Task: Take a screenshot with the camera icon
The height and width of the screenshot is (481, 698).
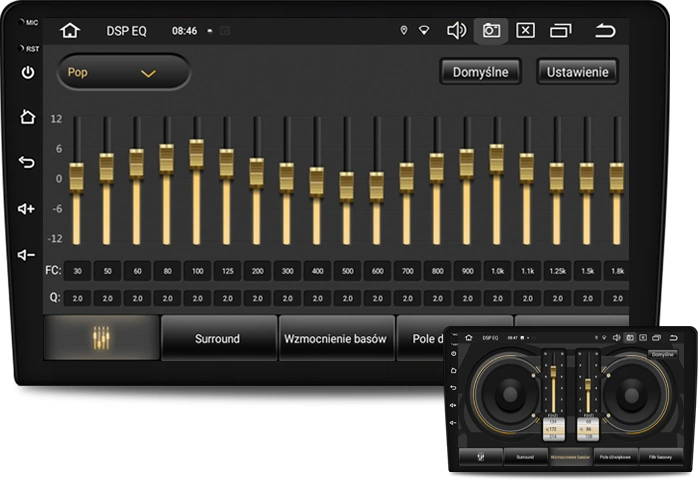Action: pos(490,30)
